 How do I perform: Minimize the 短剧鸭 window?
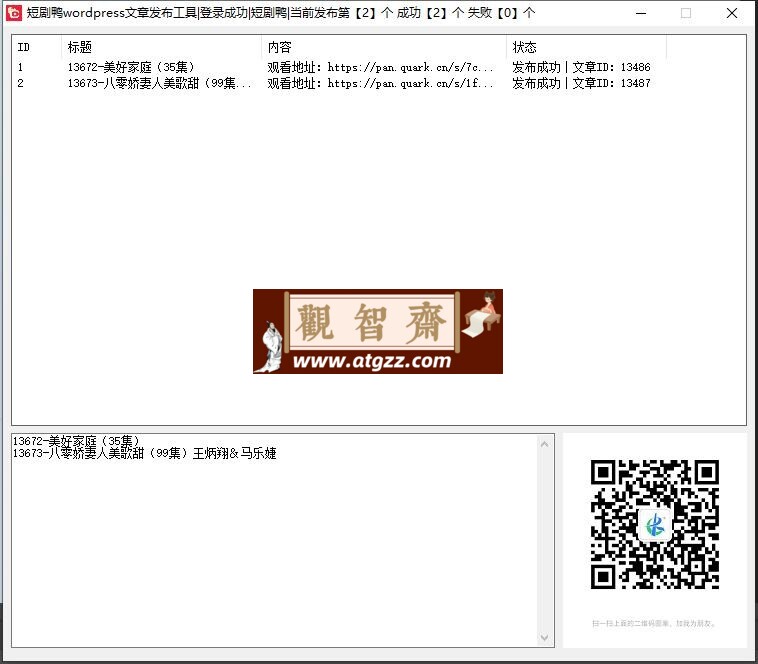(641, 13)
